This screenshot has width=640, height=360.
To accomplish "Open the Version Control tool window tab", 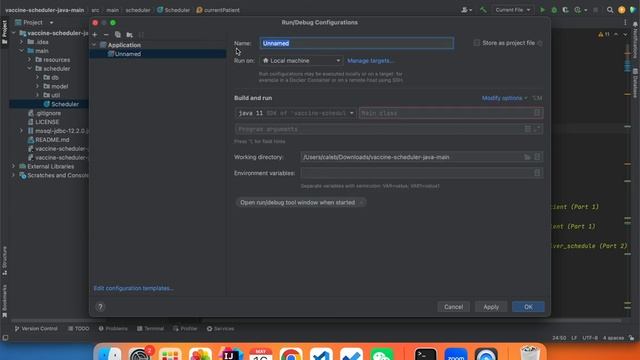I will 36,329.
